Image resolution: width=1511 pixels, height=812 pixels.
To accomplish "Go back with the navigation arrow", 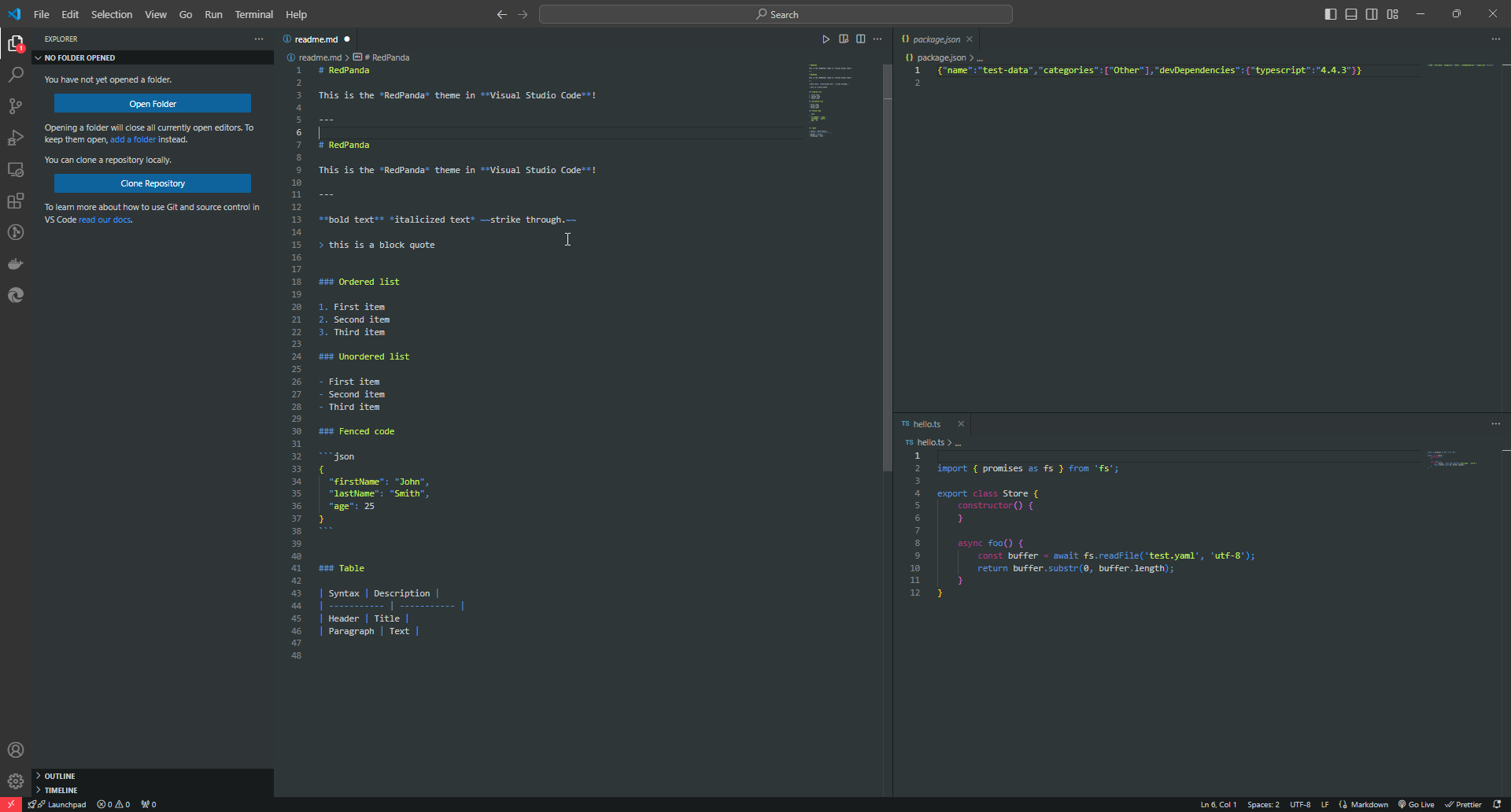I will click(x=502, y=14).
